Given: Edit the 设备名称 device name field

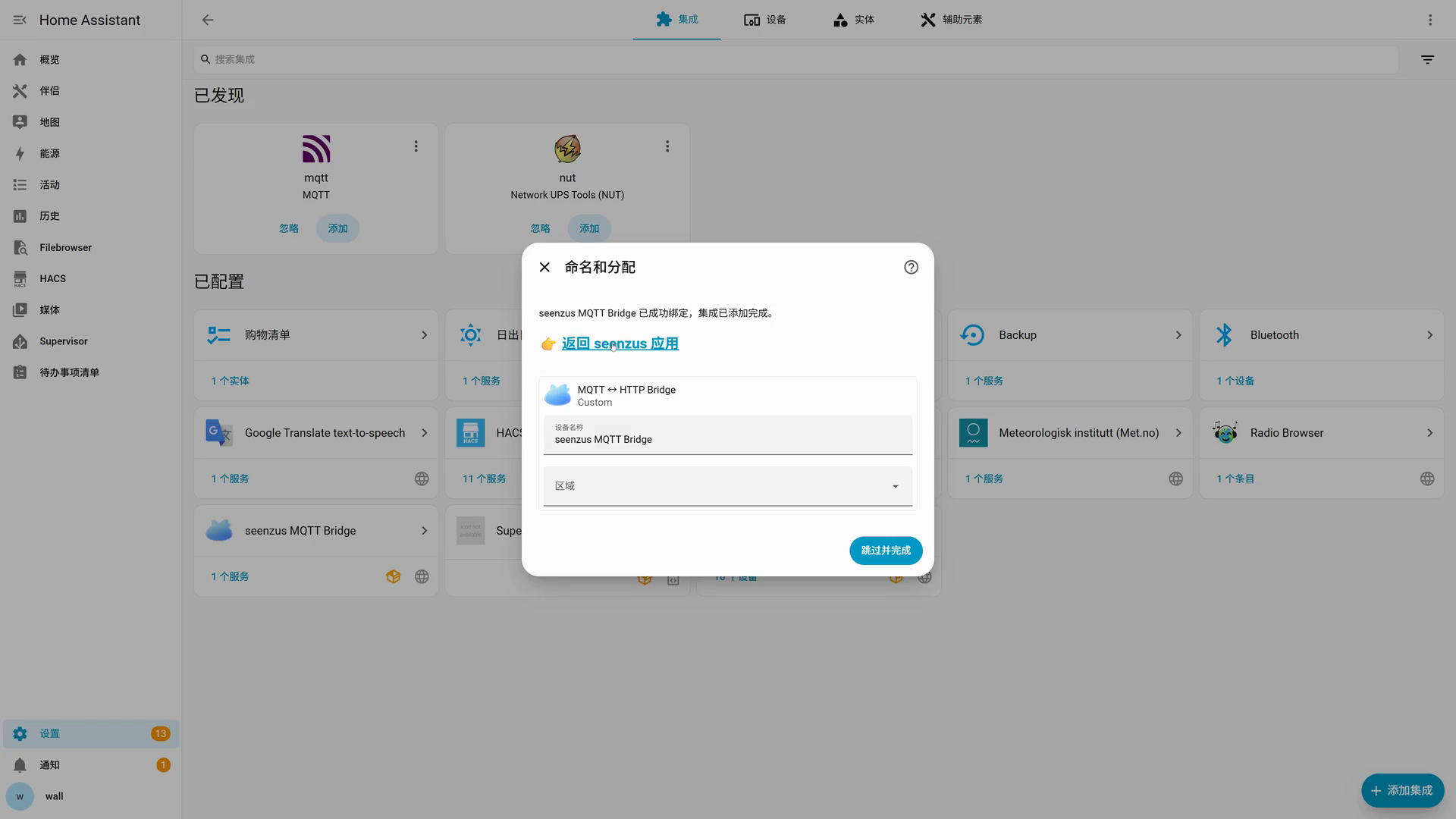Looking at the screenshot, I should click(x=728, y=435).
